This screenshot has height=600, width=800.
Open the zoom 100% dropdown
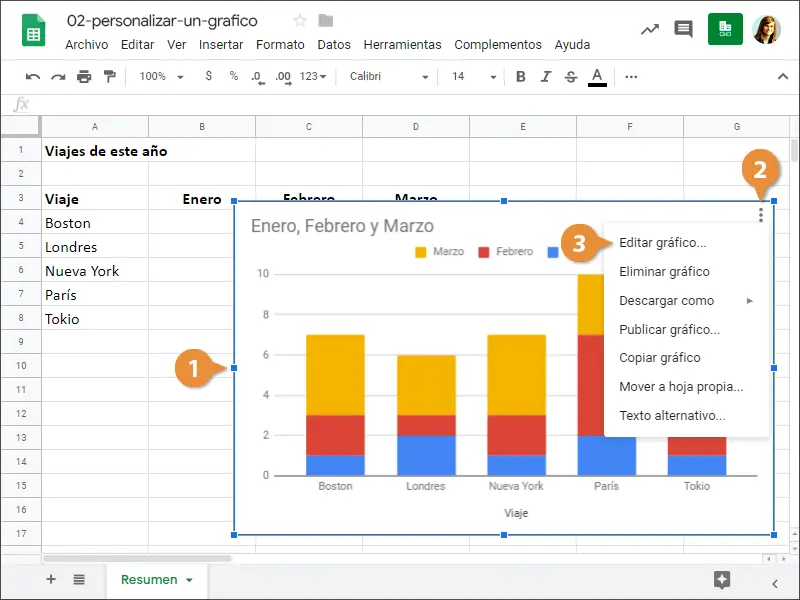pos(161,77)
